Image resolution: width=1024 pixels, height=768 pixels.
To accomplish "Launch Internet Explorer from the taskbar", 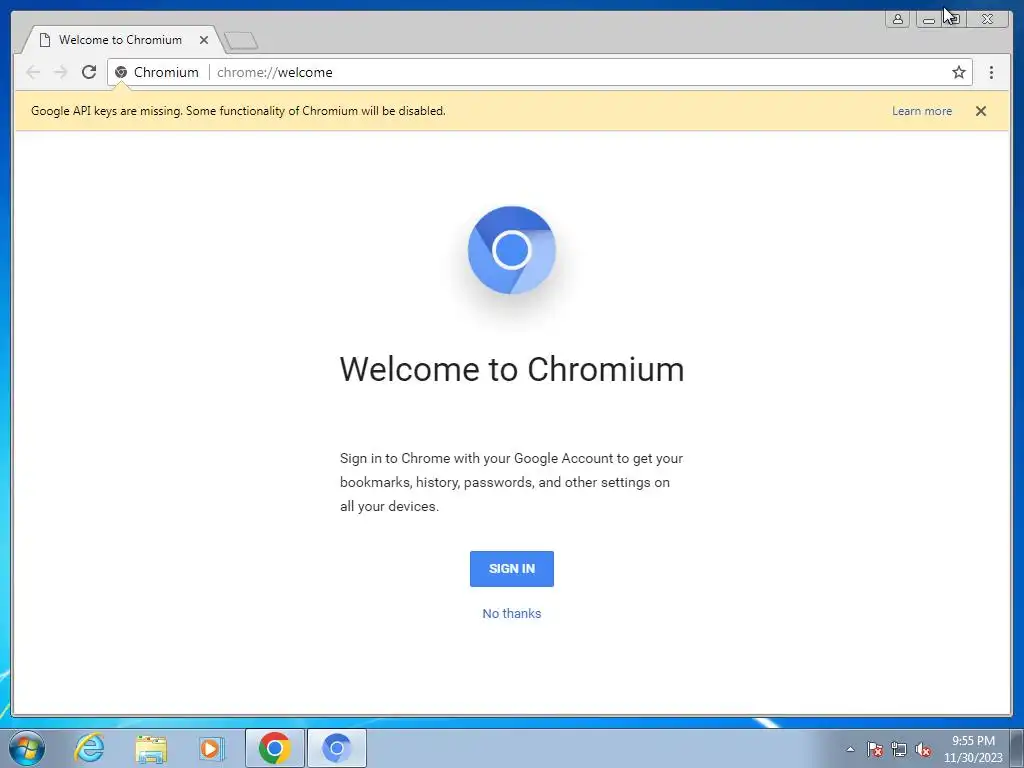I will tap(89, 748).
